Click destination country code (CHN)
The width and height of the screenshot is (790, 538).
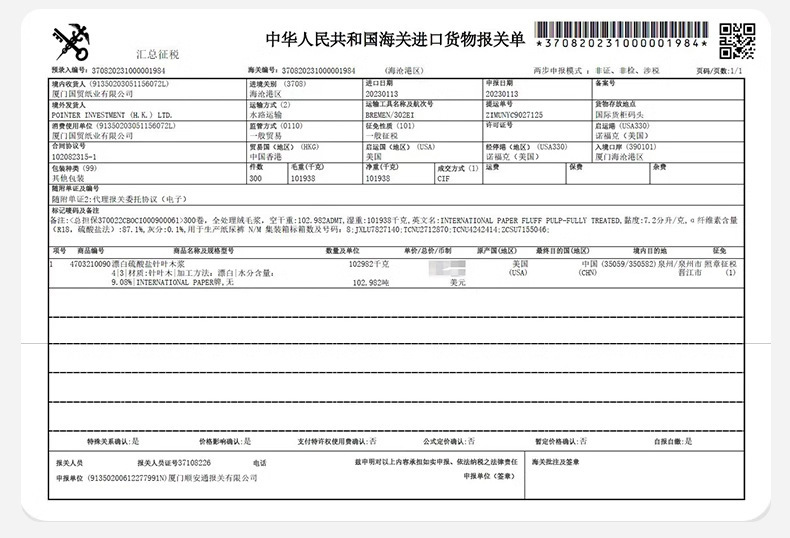(x=587, y=273)
